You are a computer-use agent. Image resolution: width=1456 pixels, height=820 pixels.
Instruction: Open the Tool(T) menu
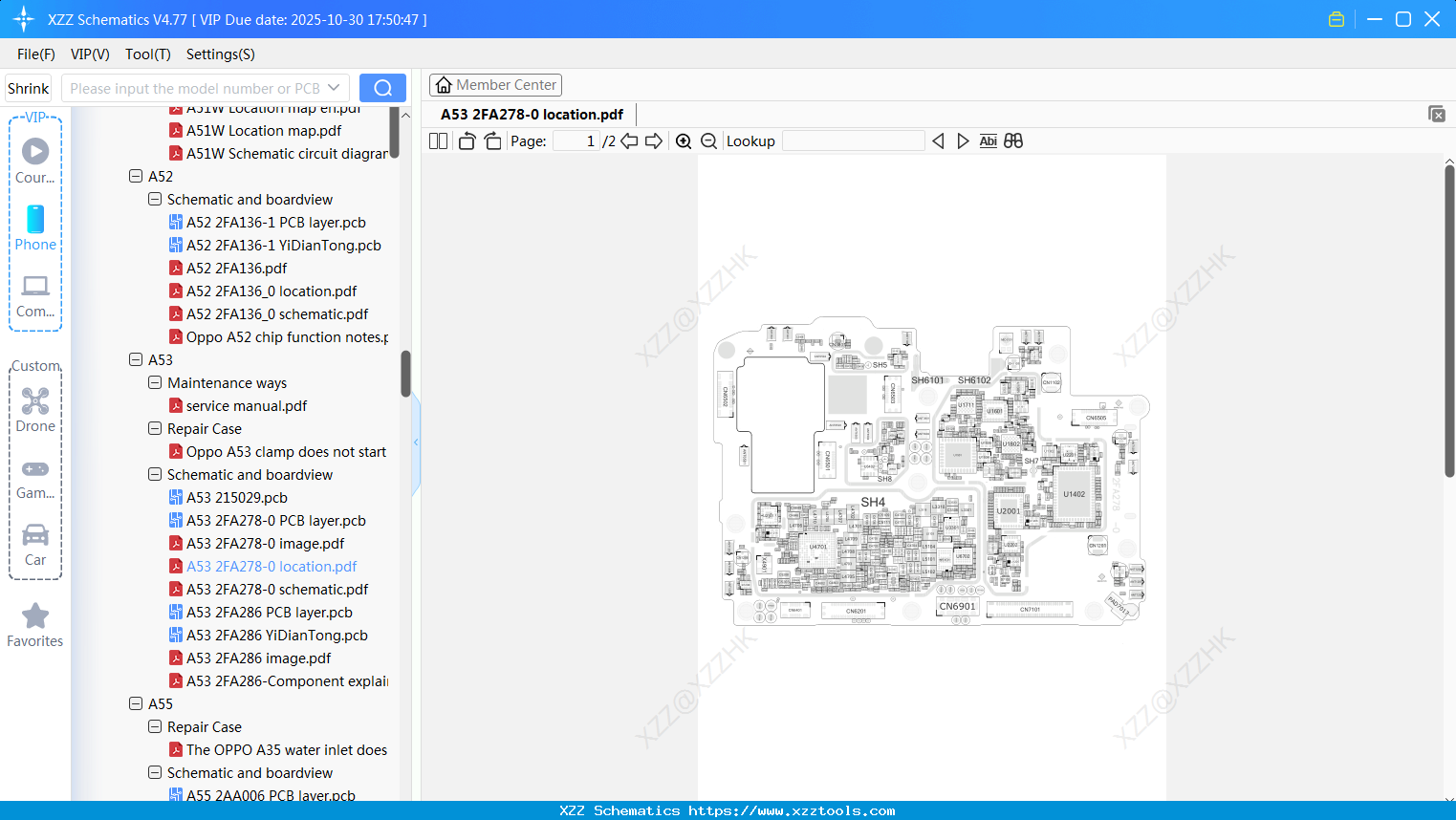147,54
